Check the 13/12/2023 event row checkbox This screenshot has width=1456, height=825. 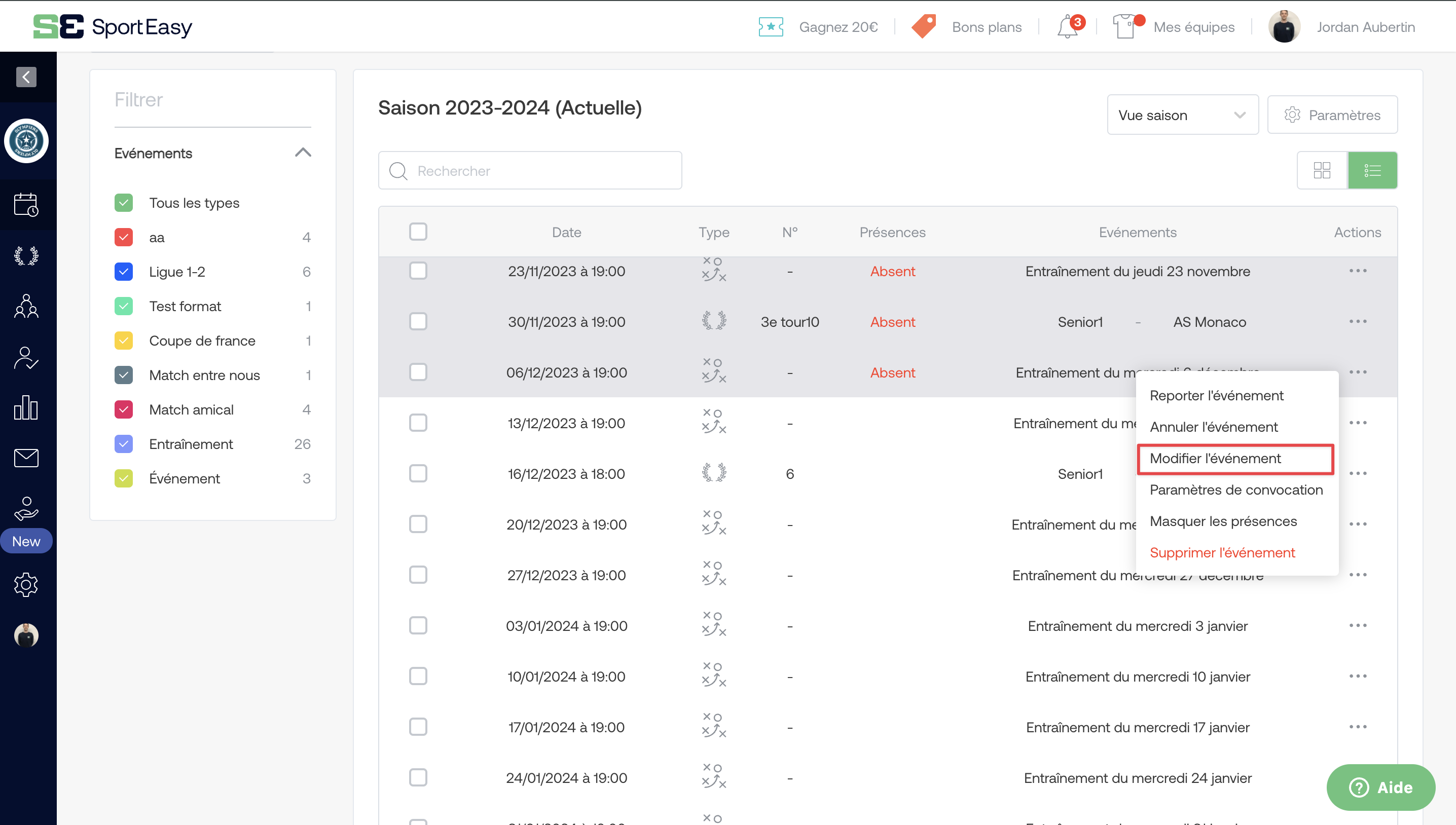pyautogui.click(x=418, y=423)
